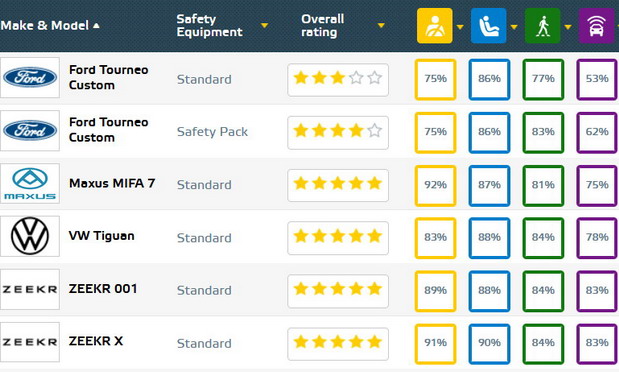
Task: Click the arrow next to the green pedestrian icon
Action: (568, 27)
